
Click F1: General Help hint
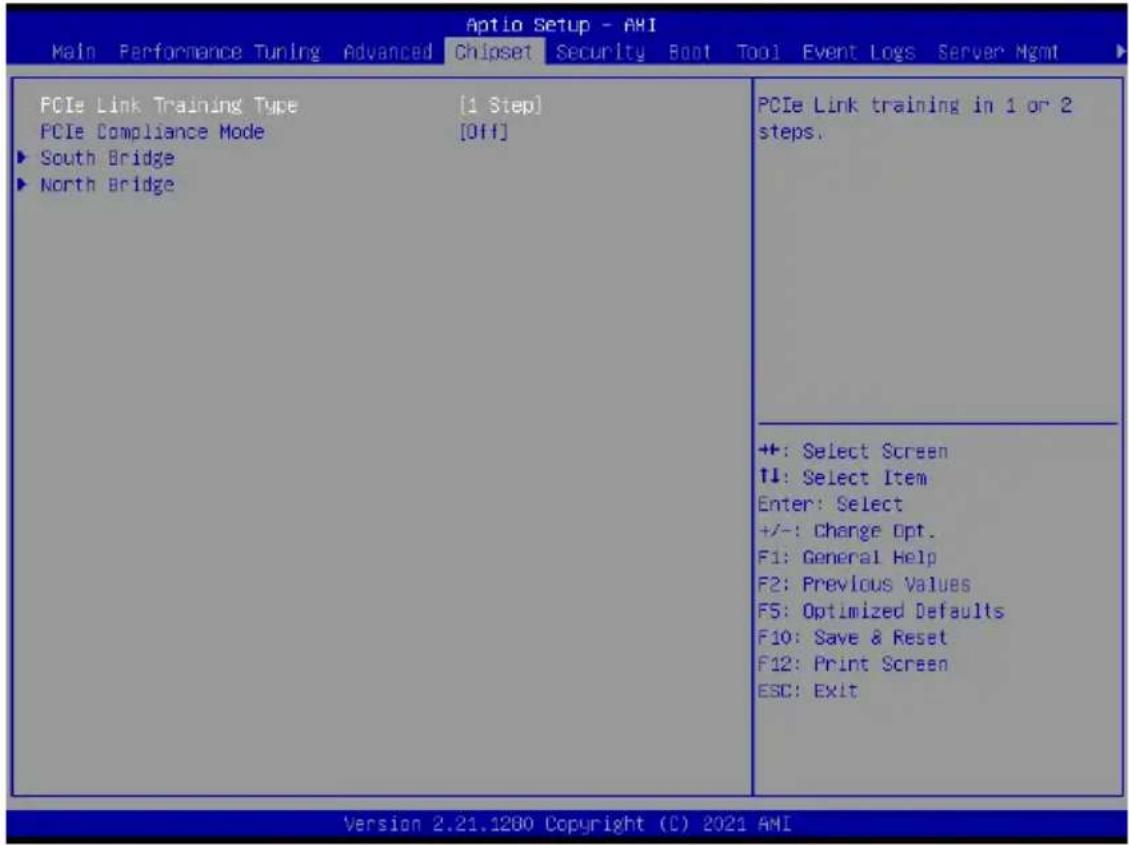pyautogui.click(x=847, y=558)
